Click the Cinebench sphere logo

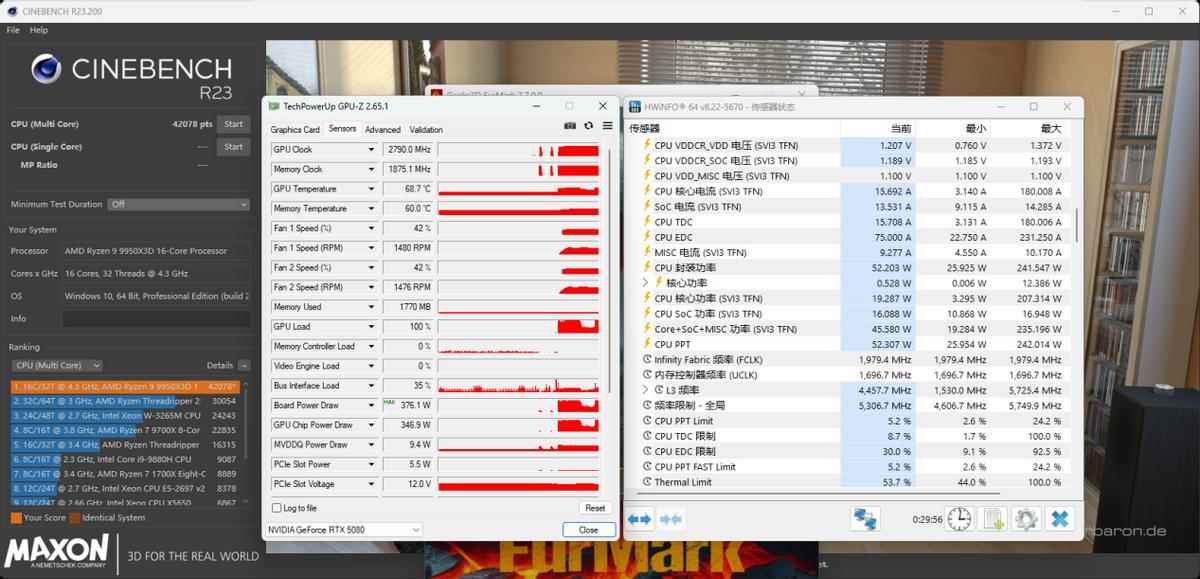(x=47, y=68)
